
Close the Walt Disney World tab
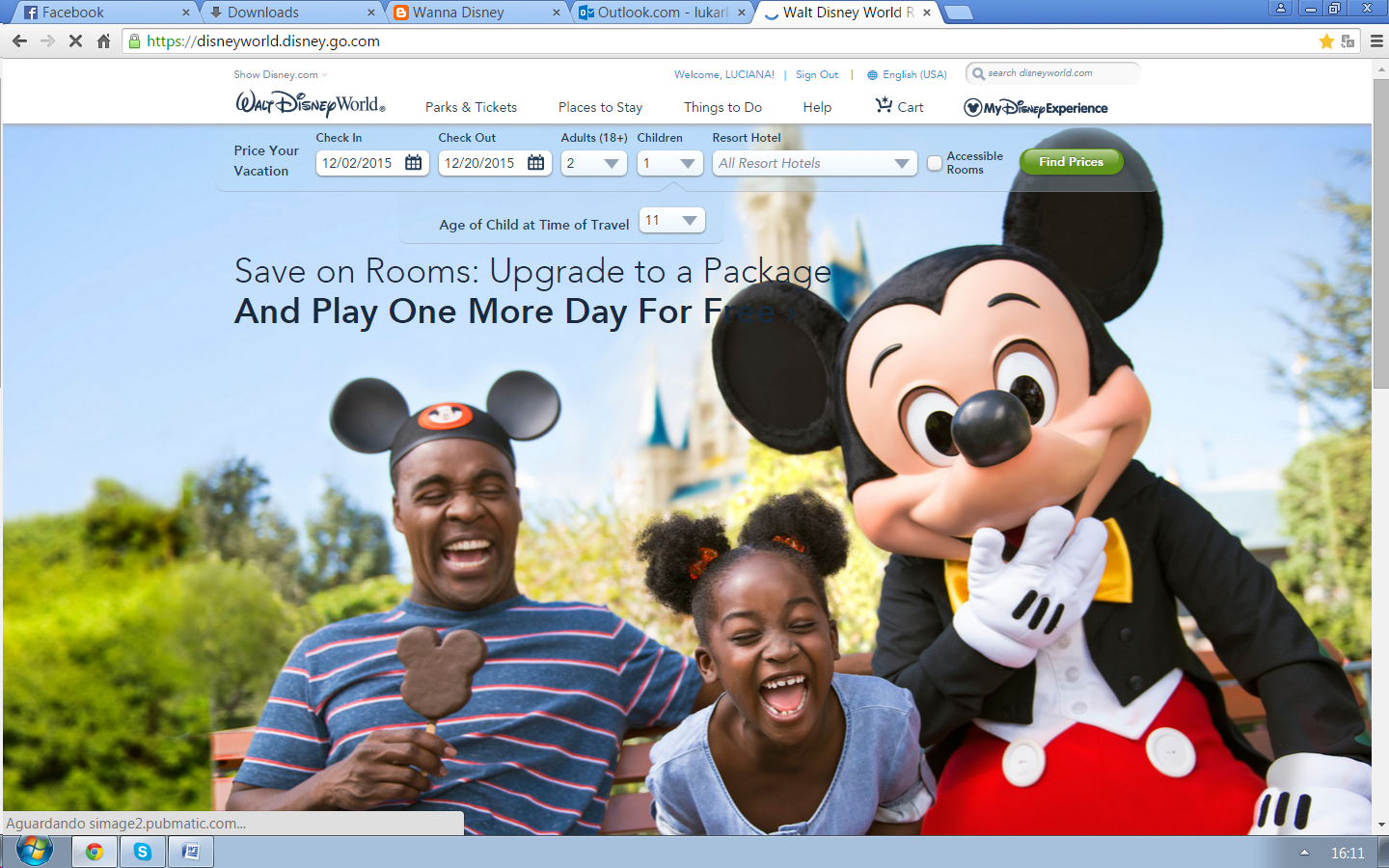pos(927,13)
